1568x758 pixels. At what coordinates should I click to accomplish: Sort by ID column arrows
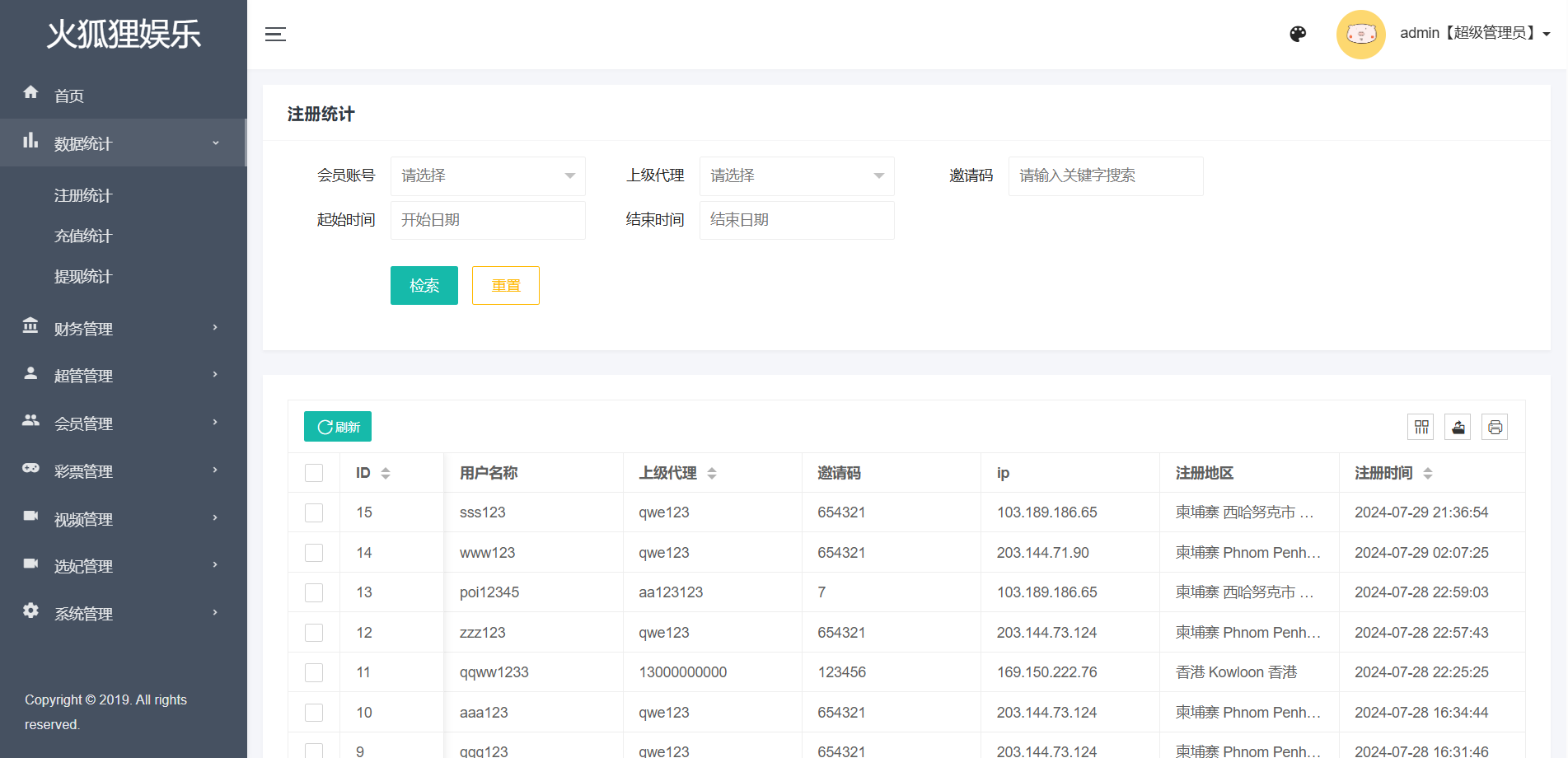[386, 473]
